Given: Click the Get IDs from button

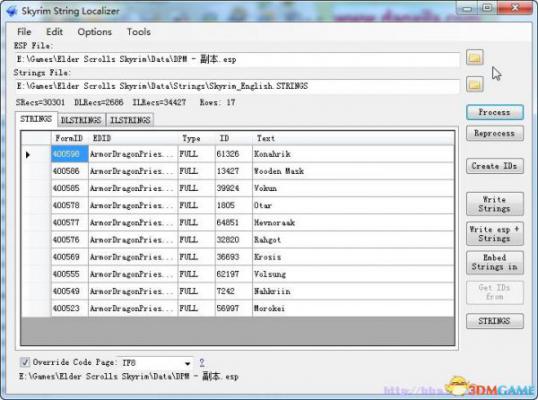Looking at the screenshot, I should pos(494,292).
